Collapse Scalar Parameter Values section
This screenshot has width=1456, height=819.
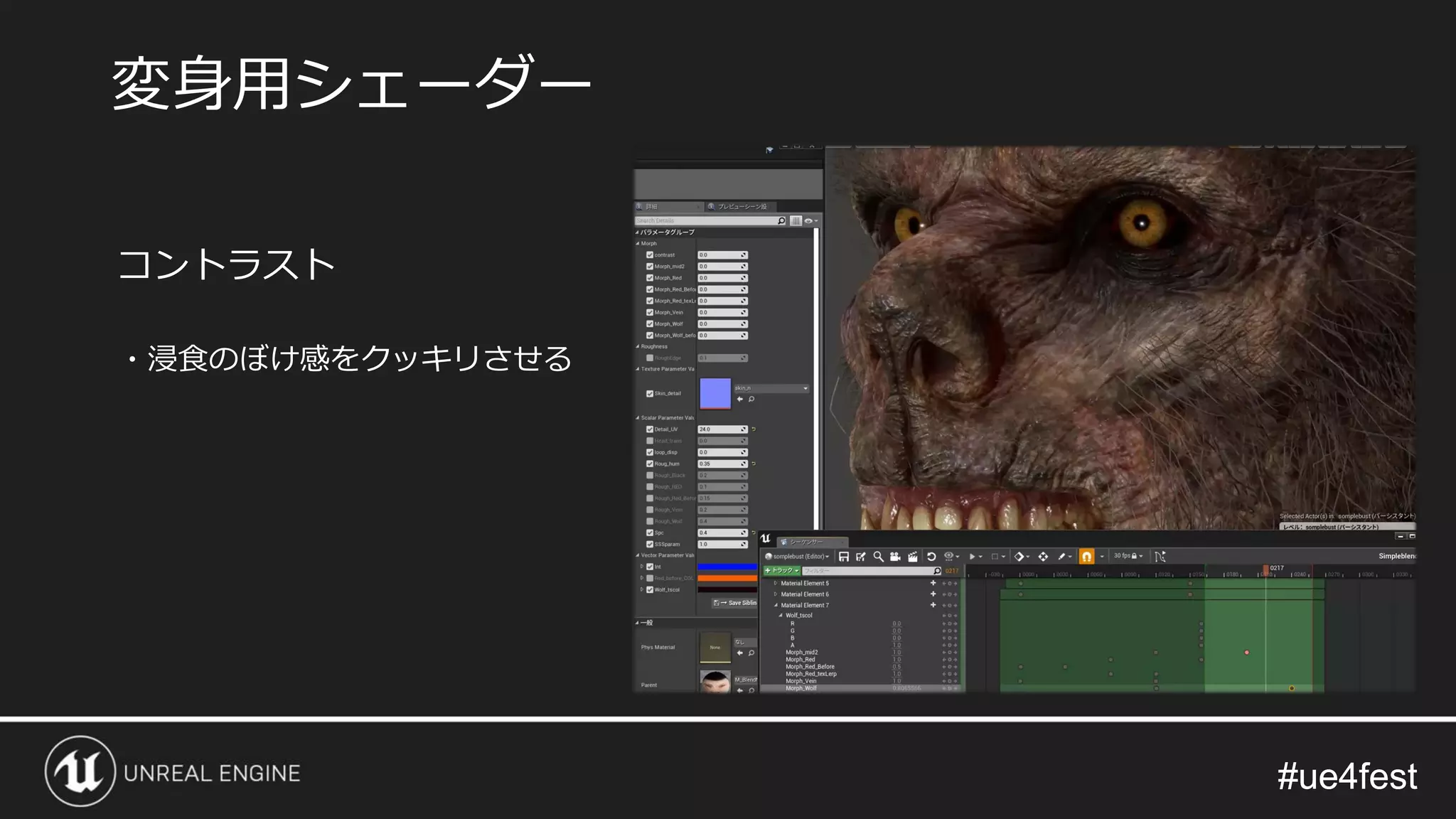[638, 418]
